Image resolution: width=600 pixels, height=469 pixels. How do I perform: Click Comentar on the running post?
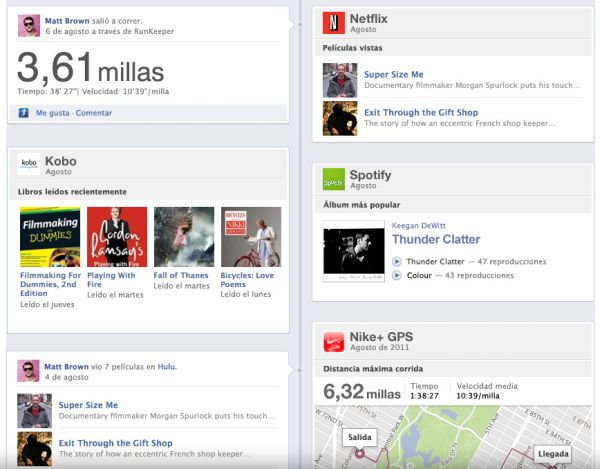(94, 113)
